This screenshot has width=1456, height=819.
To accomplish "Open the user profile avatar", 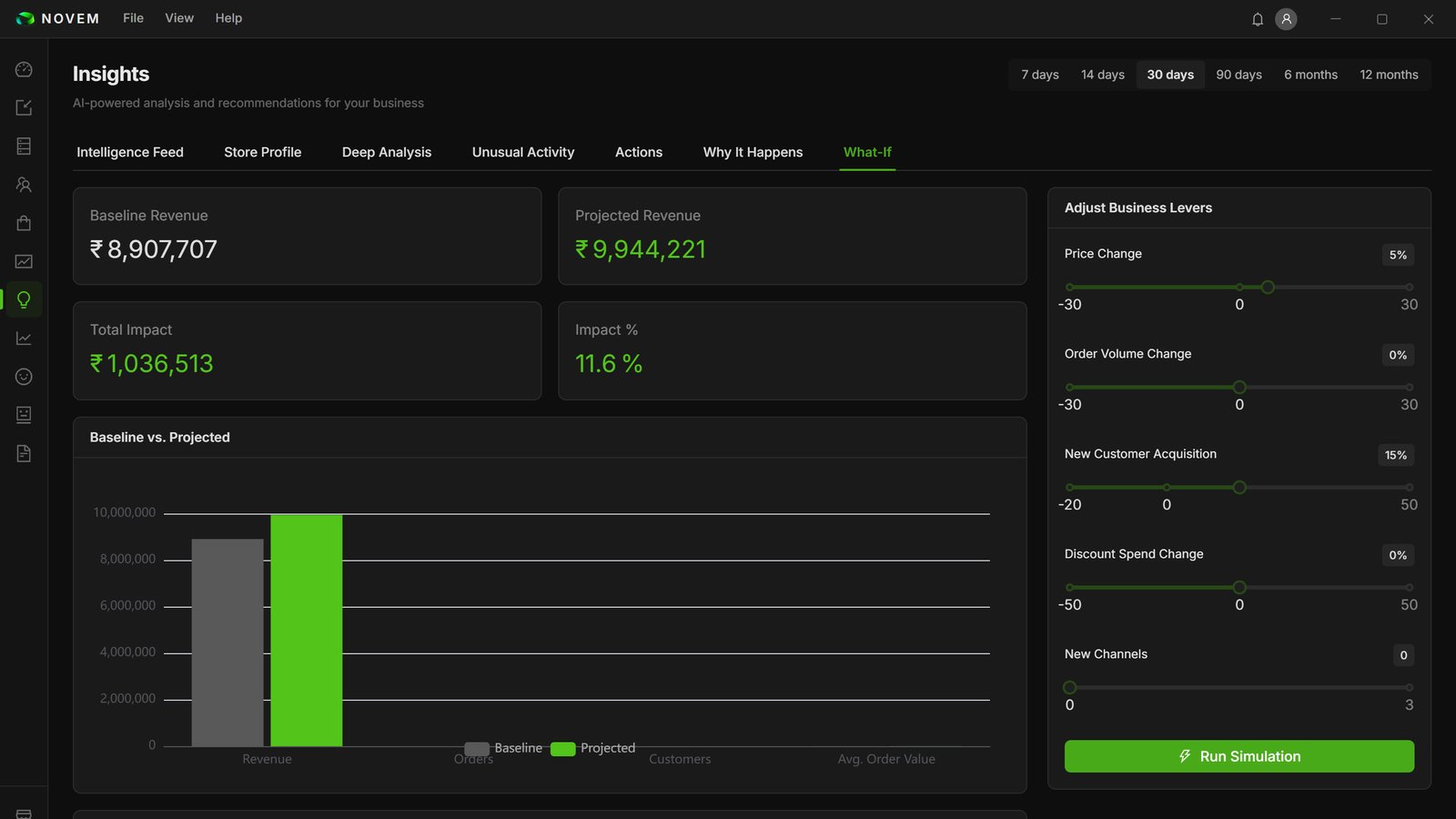I will coord(1286,19).
